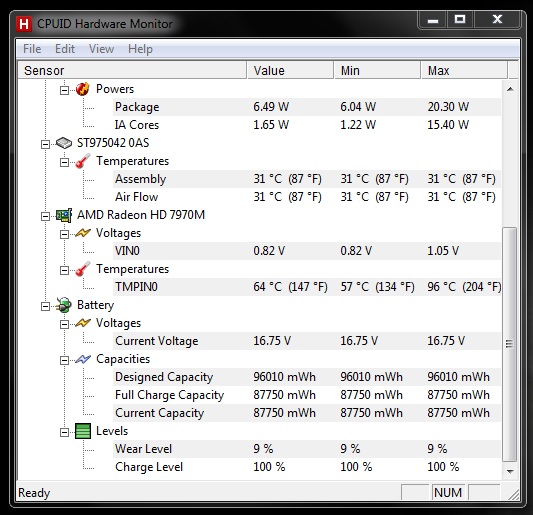
Task: Open the File menu
Action: 32,49
